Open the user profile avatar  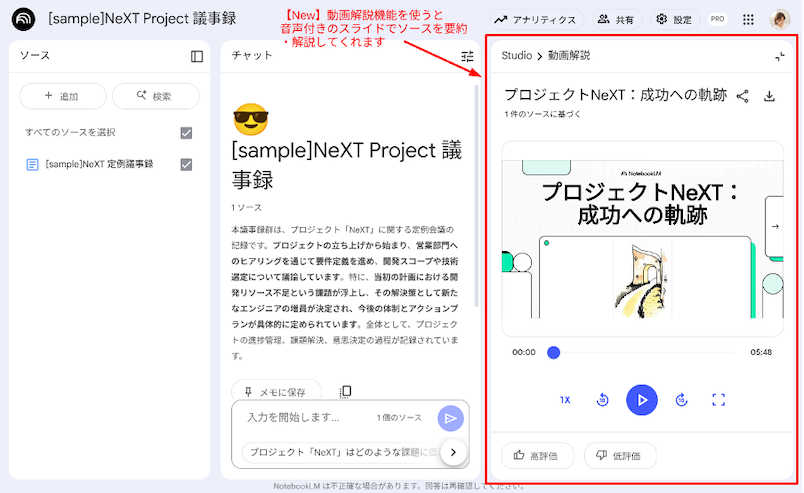pos(780,19)
